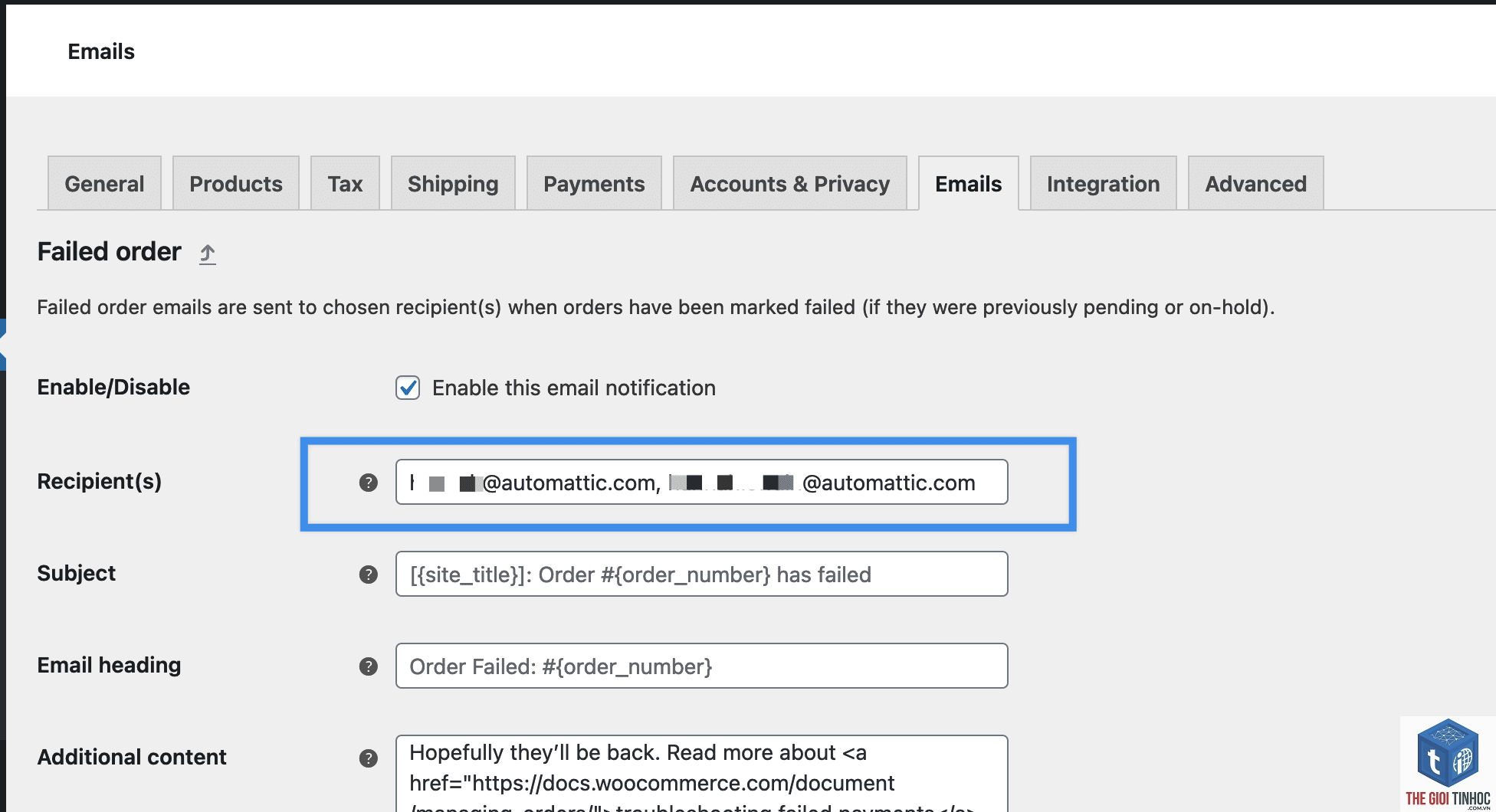Select the Payments tab
1496x812 pixels.
click(x=594, y=184)
